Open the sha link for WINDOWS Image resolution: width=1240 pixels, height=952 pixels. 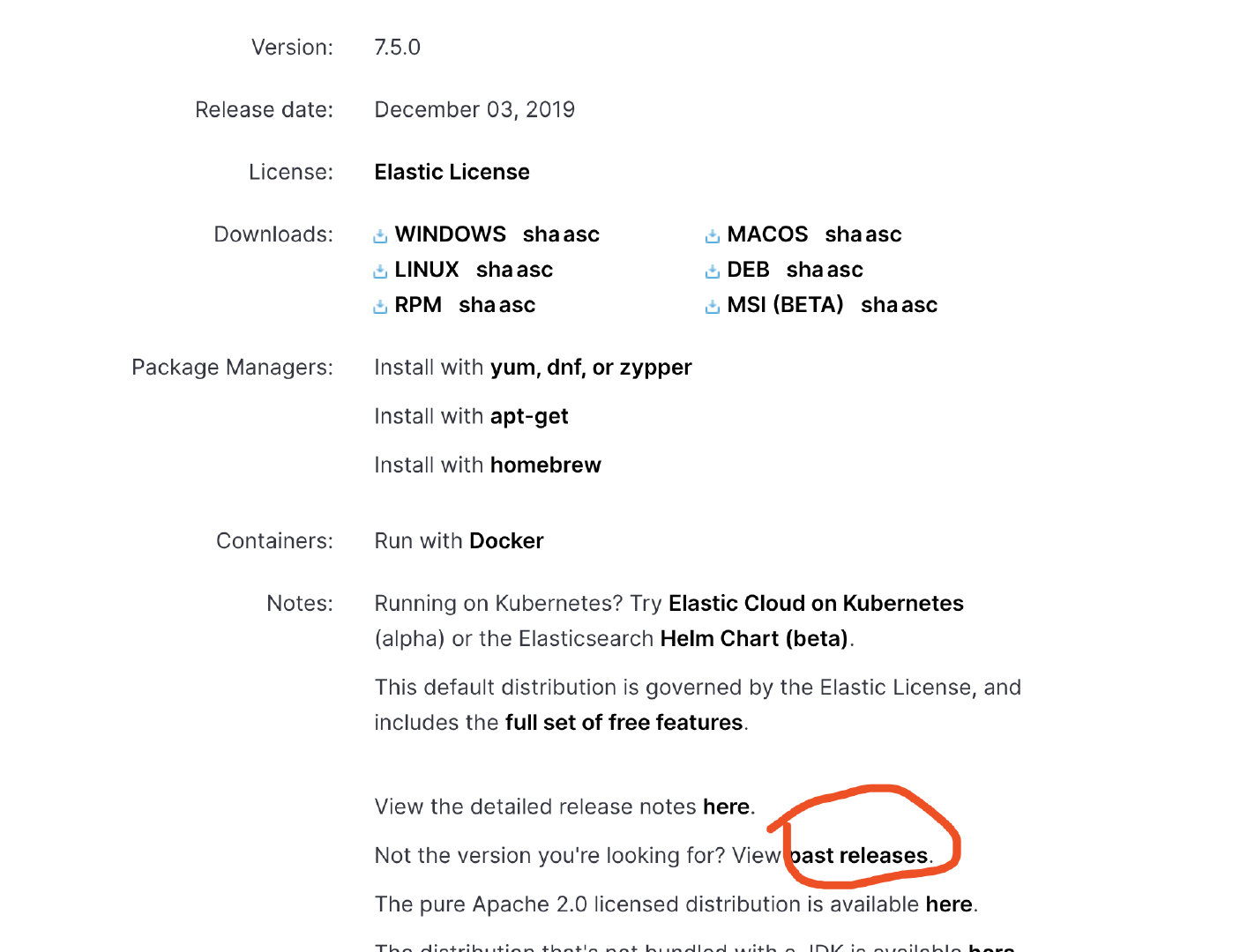coord(541,234)
